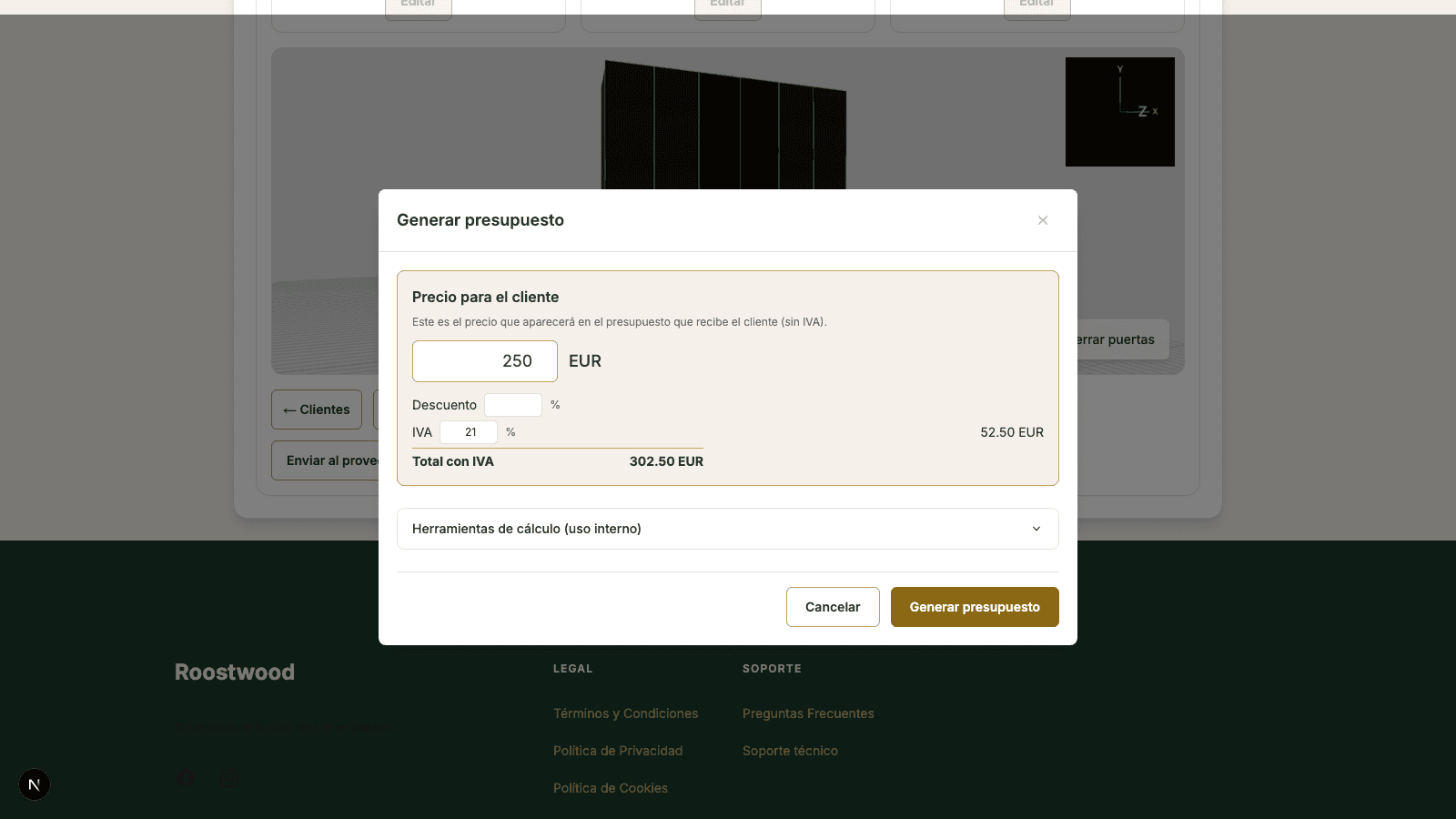Go back to Clientes
Screen dimensions: 1456x819
point(317,409)
